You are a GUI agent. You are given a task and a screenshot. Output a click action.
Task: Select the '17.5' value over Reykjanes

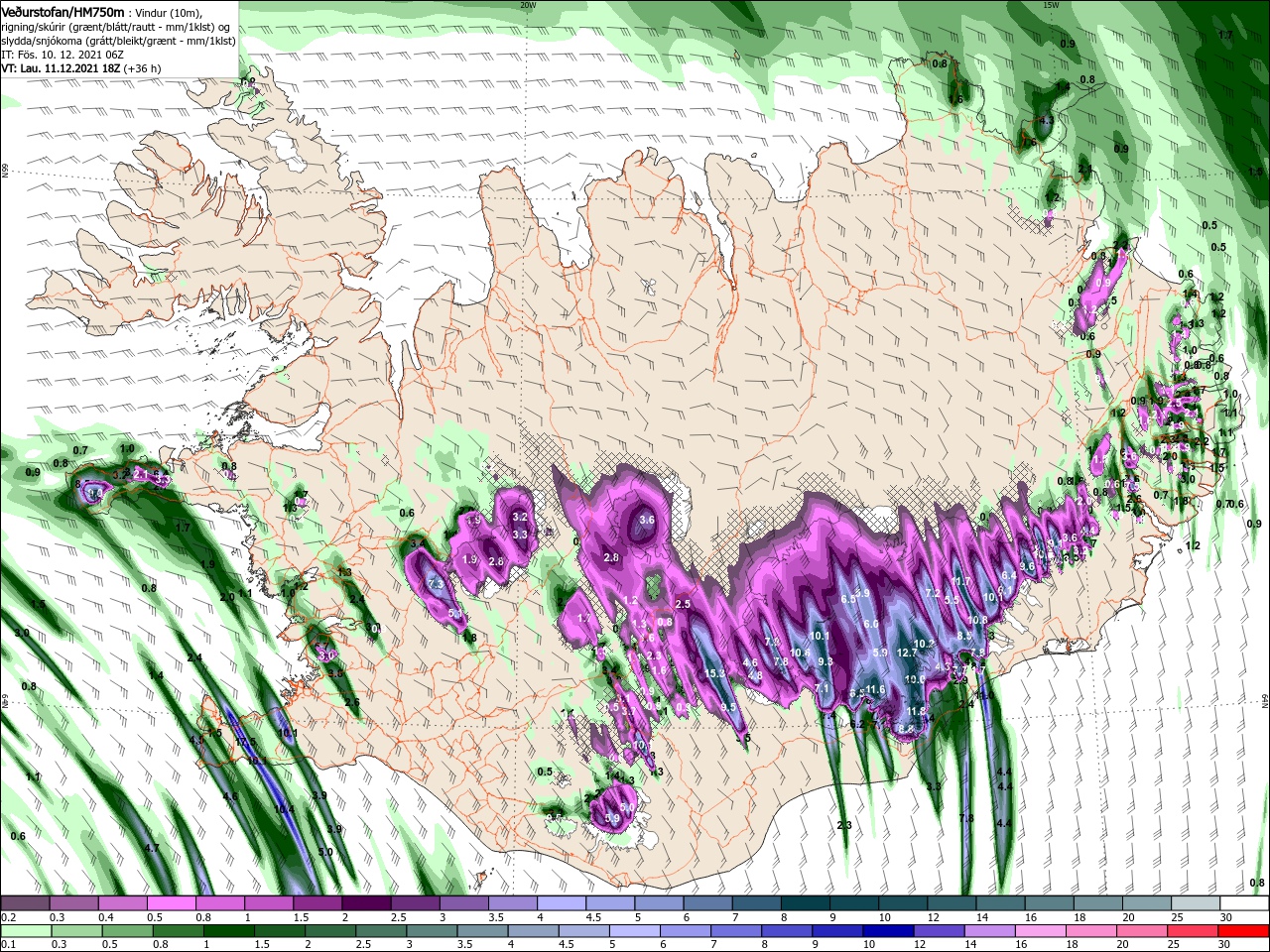coord(246,742)
